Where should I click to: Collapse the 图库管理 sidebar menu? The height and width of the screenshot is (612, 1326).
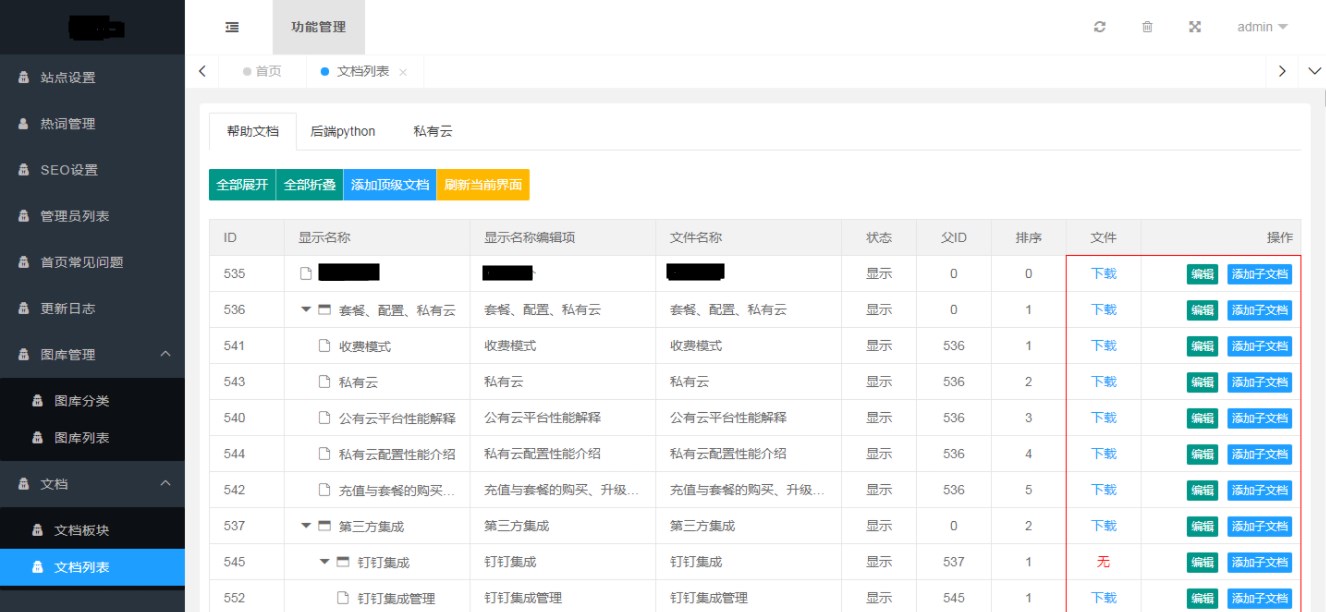point(166,354)
